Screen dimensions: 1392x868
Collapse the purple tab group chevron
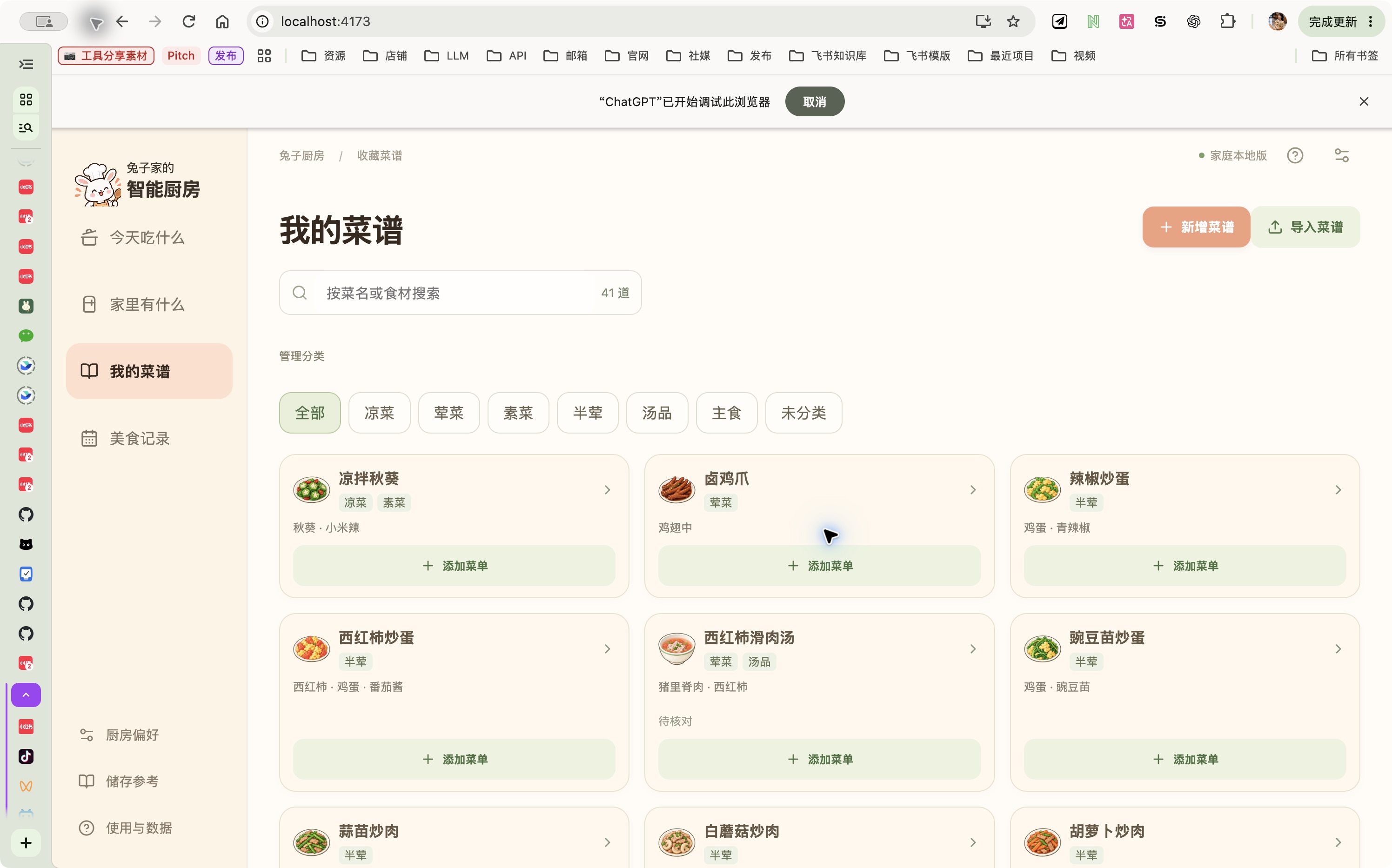[26, 694]
